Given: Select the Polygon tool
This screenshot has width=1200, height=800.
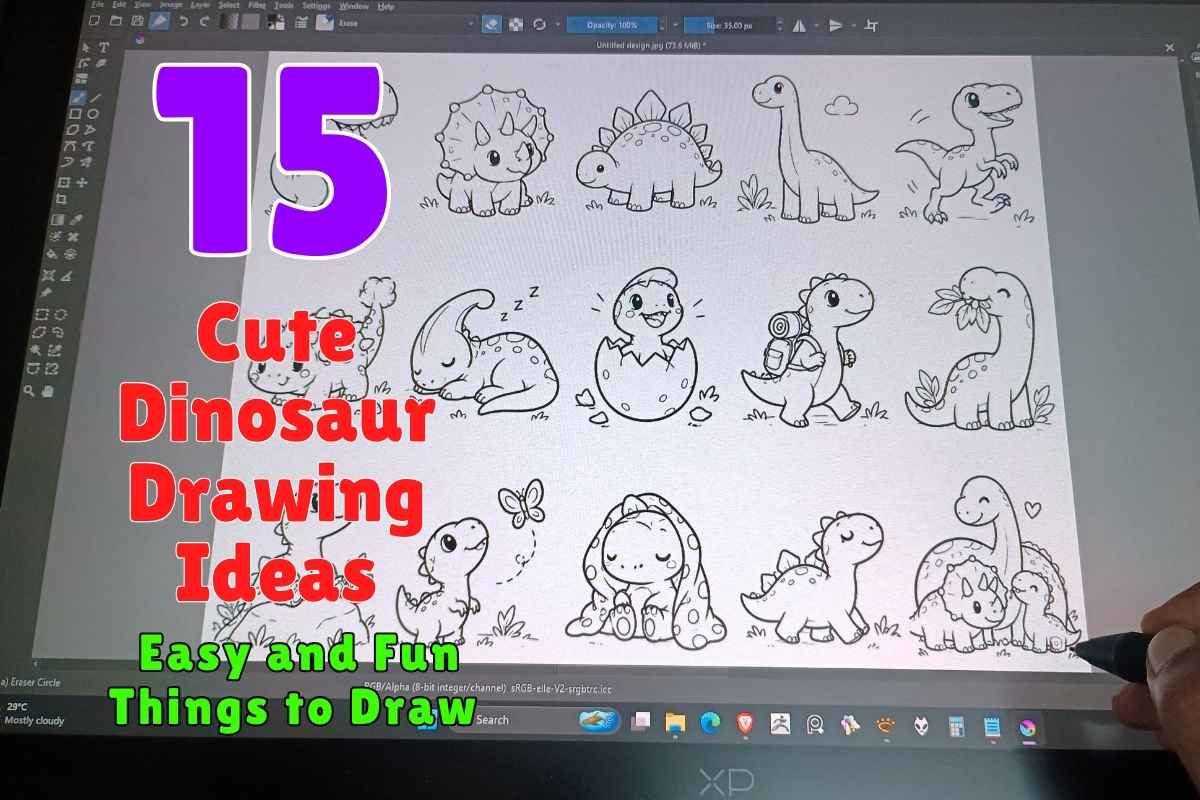Looking at the screenshot, I should pos(73,129).
